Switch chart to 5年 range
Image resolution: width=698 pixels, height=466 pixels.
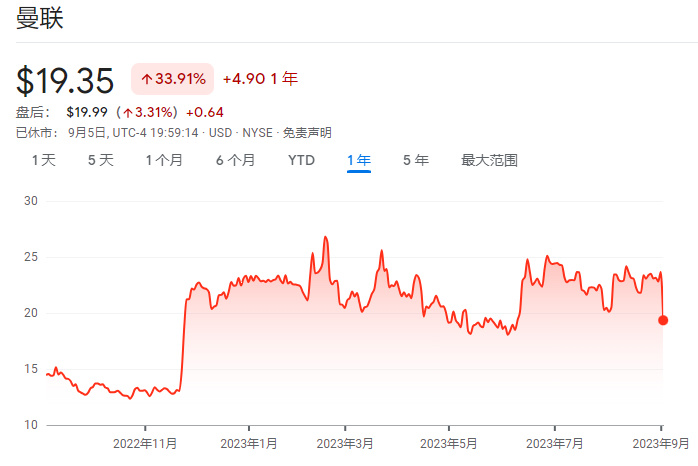tap(416, 160)
